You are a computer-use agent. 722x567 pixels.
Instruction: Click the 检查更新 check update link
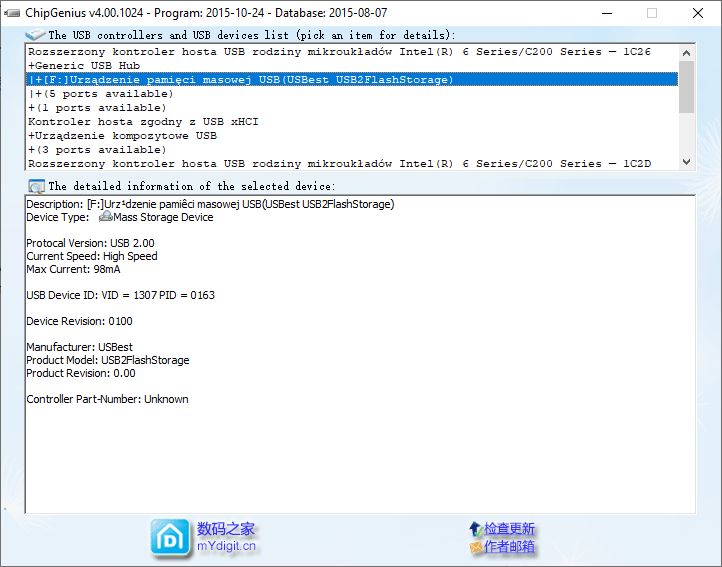point(509,529)
